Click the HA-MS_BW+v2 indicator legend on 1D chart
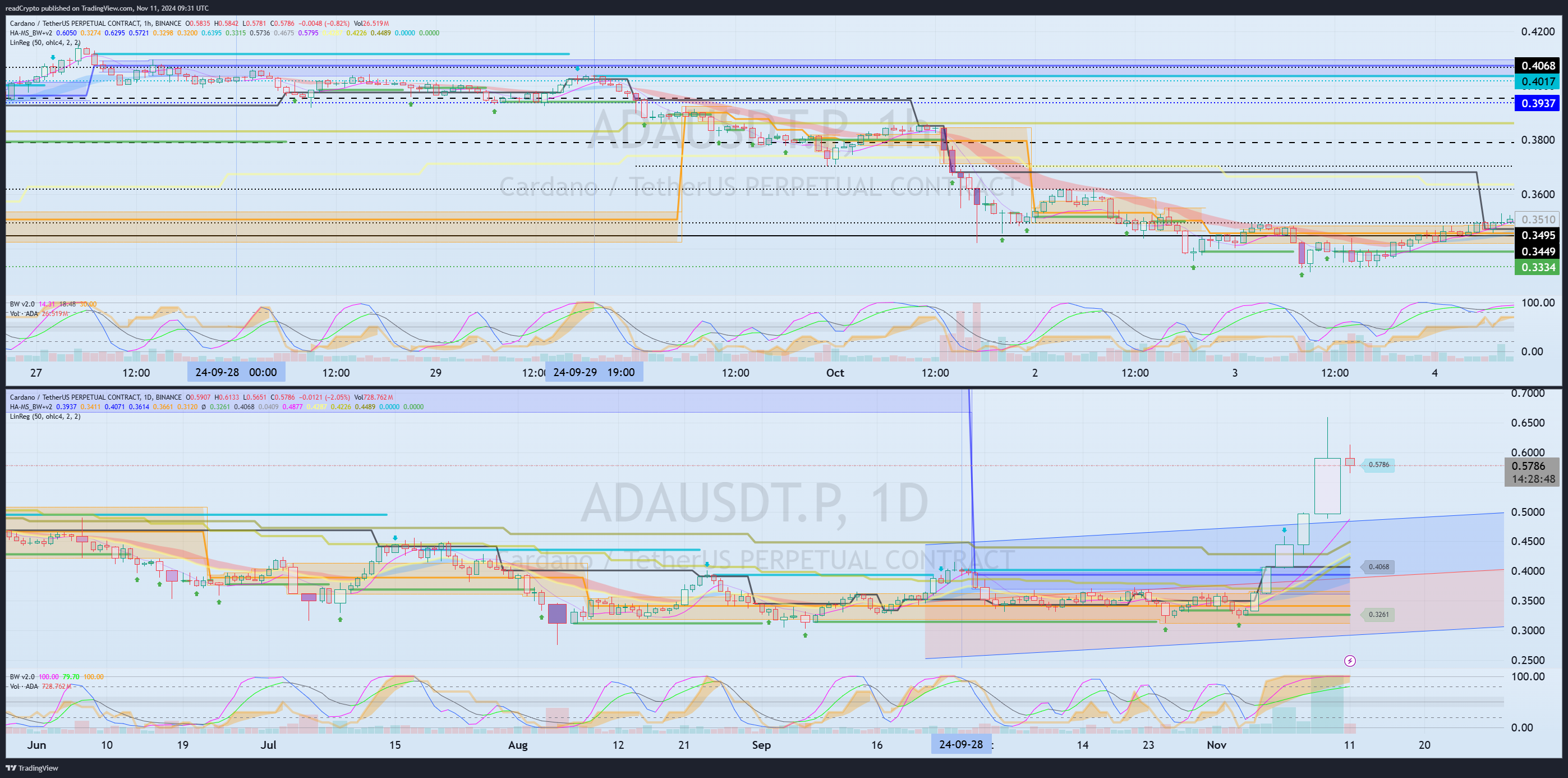Image resolution: width=1568 pixels, height=778 pixels. (x=31, y=407)
